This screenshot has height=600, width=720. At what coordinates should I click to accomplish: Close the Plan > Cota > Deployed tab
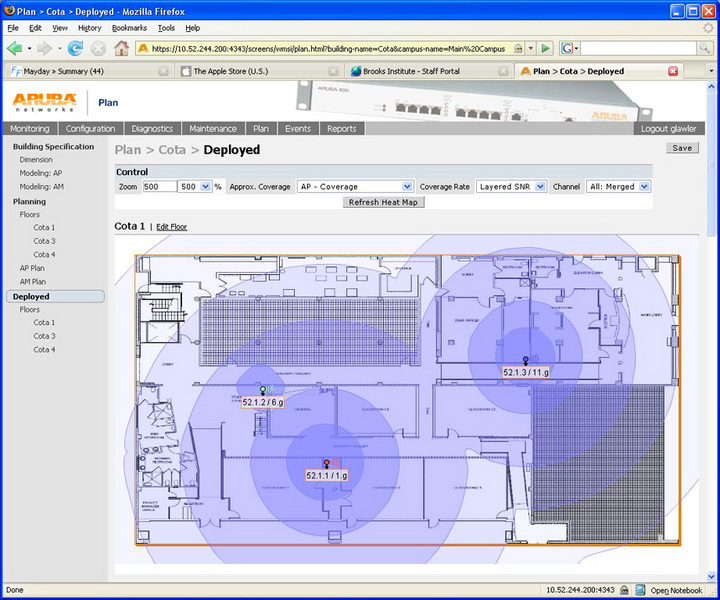[x=673, y=71]
